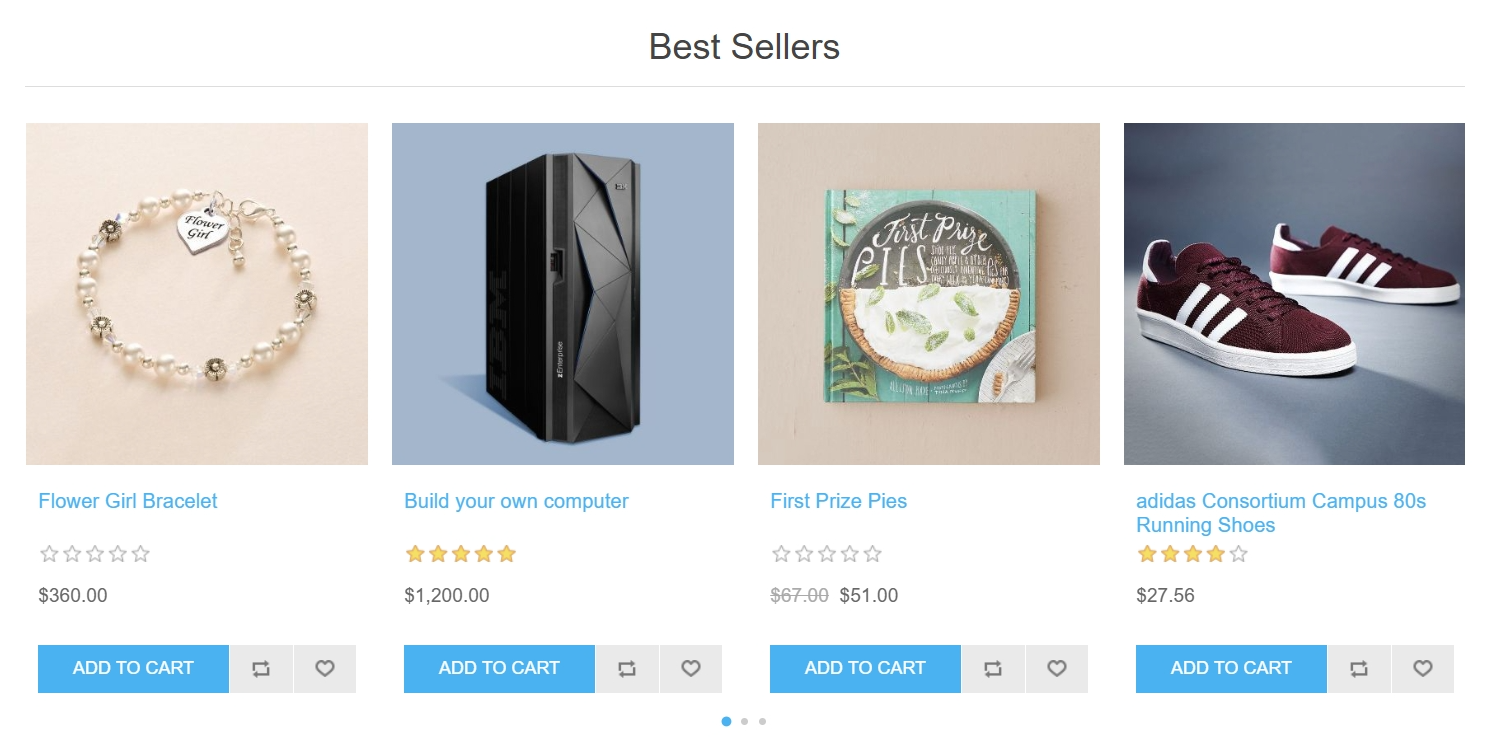Open the Flower Girl Bracelet product link
The height and width of the screenshot is (753, 1493).
pos(128,501)
